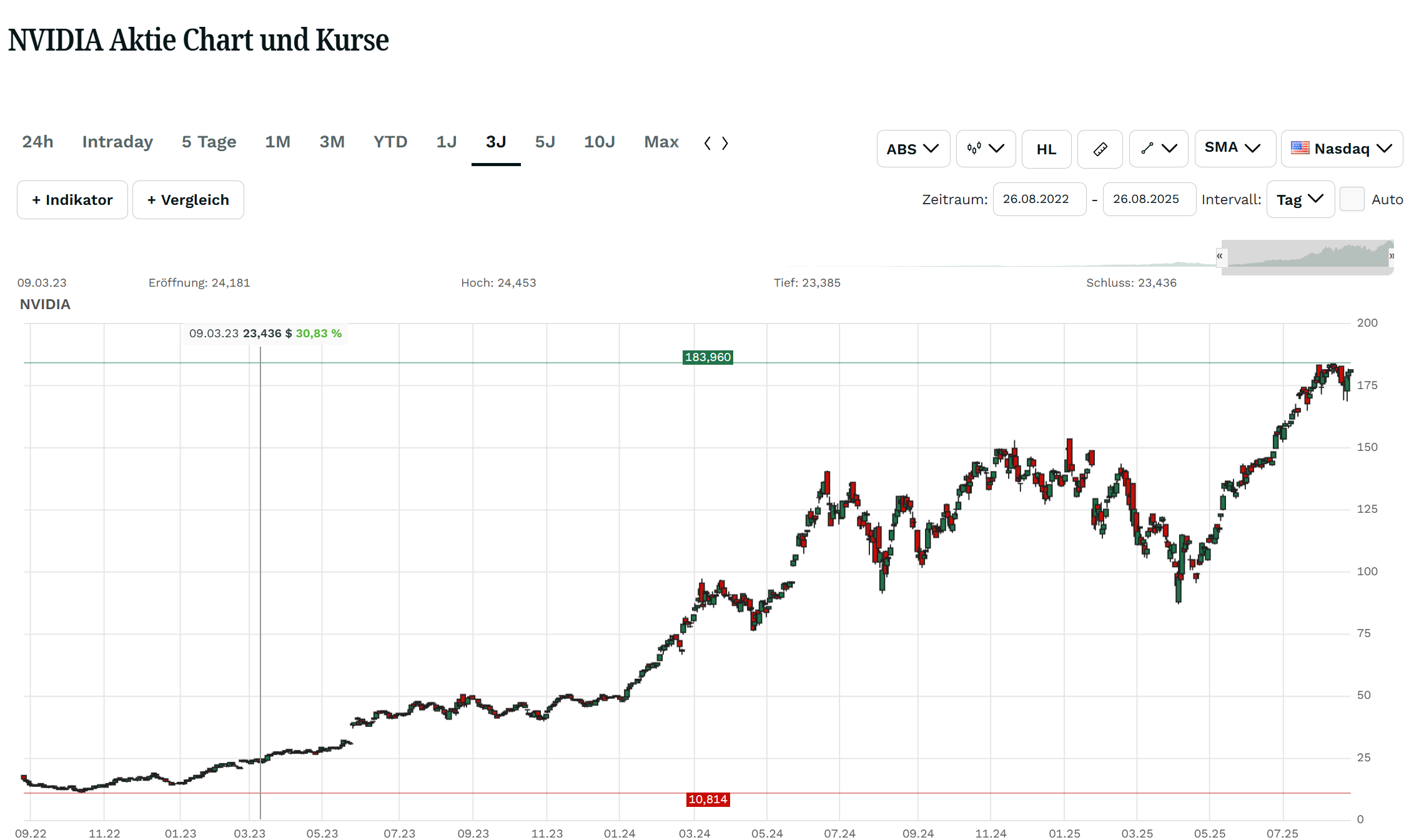Click the Schluss: 23,436 value
Viewport: 1419px width, 840px height.
click(x=1131, y=283)
